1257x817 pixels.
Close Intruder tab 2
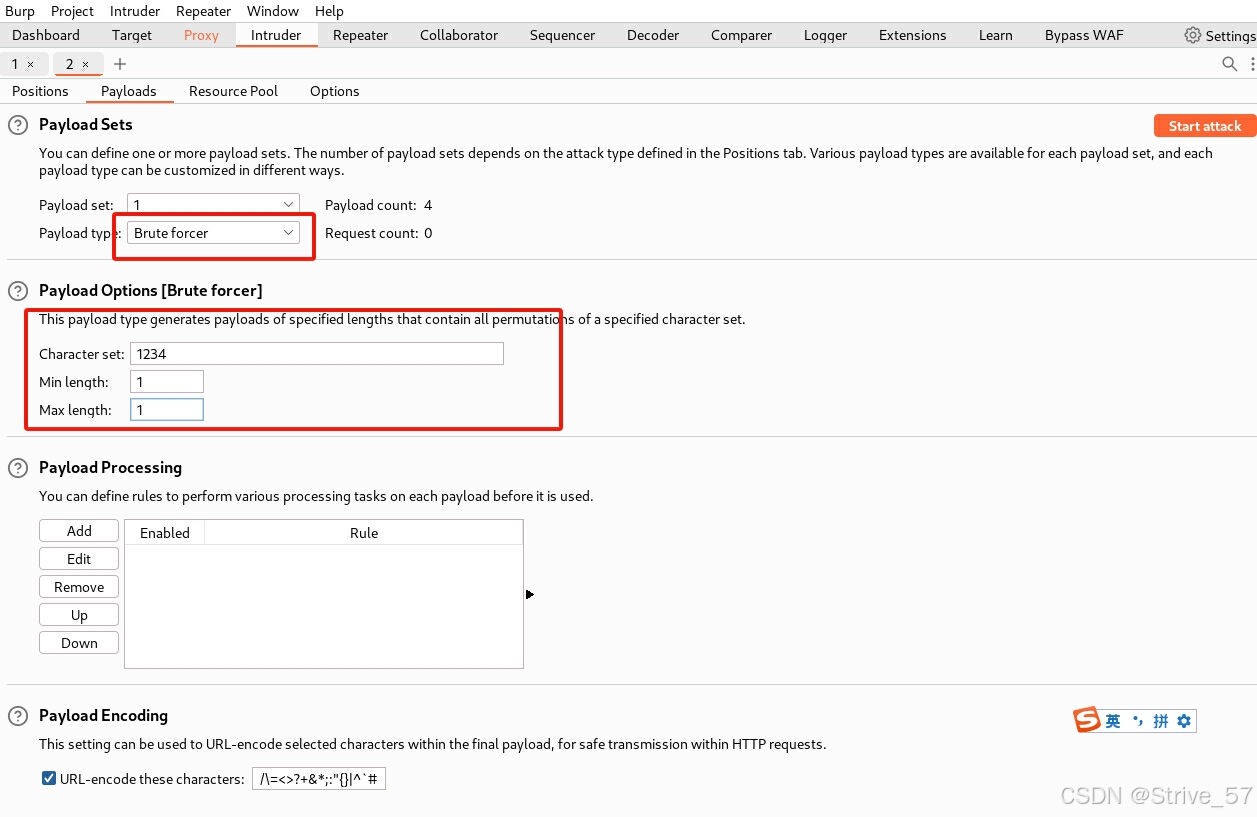[x=85, y=64]
